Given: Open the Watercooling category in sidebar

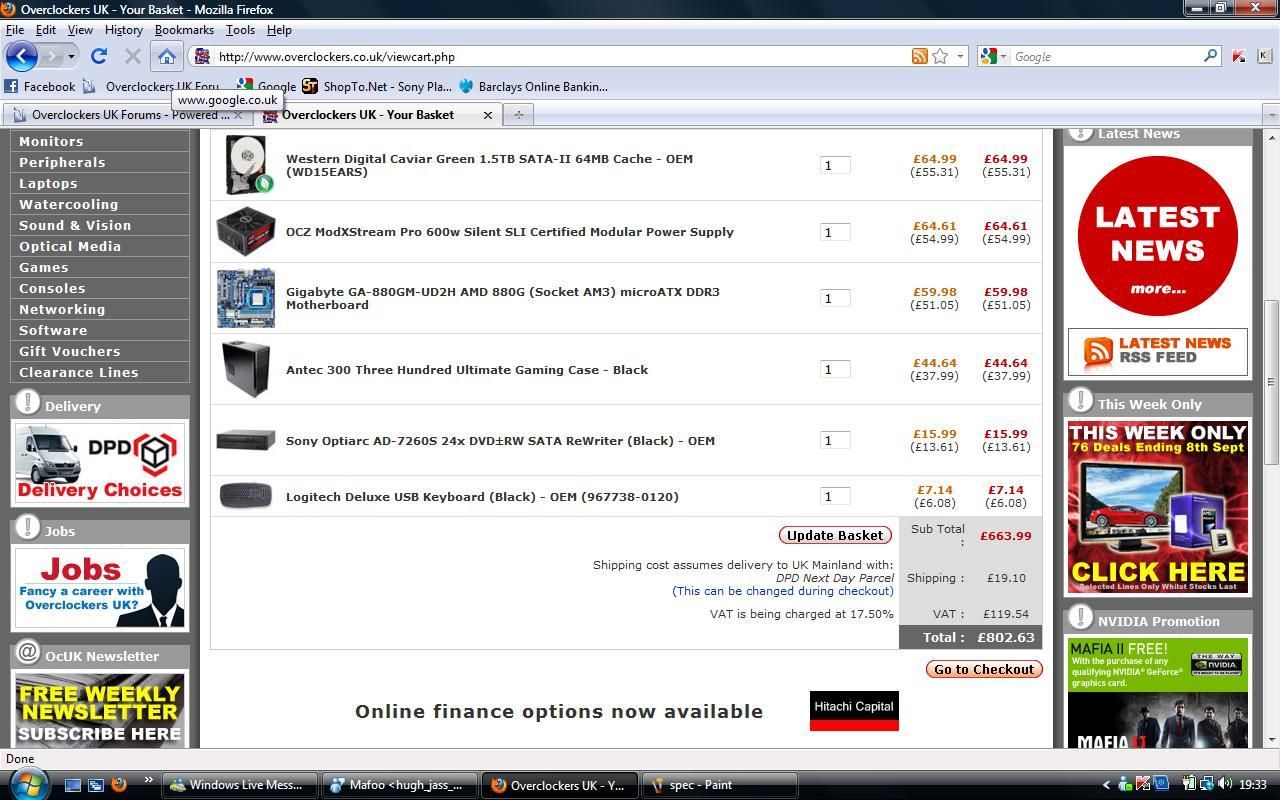Looking at the screenshot, I should (100, 204).
